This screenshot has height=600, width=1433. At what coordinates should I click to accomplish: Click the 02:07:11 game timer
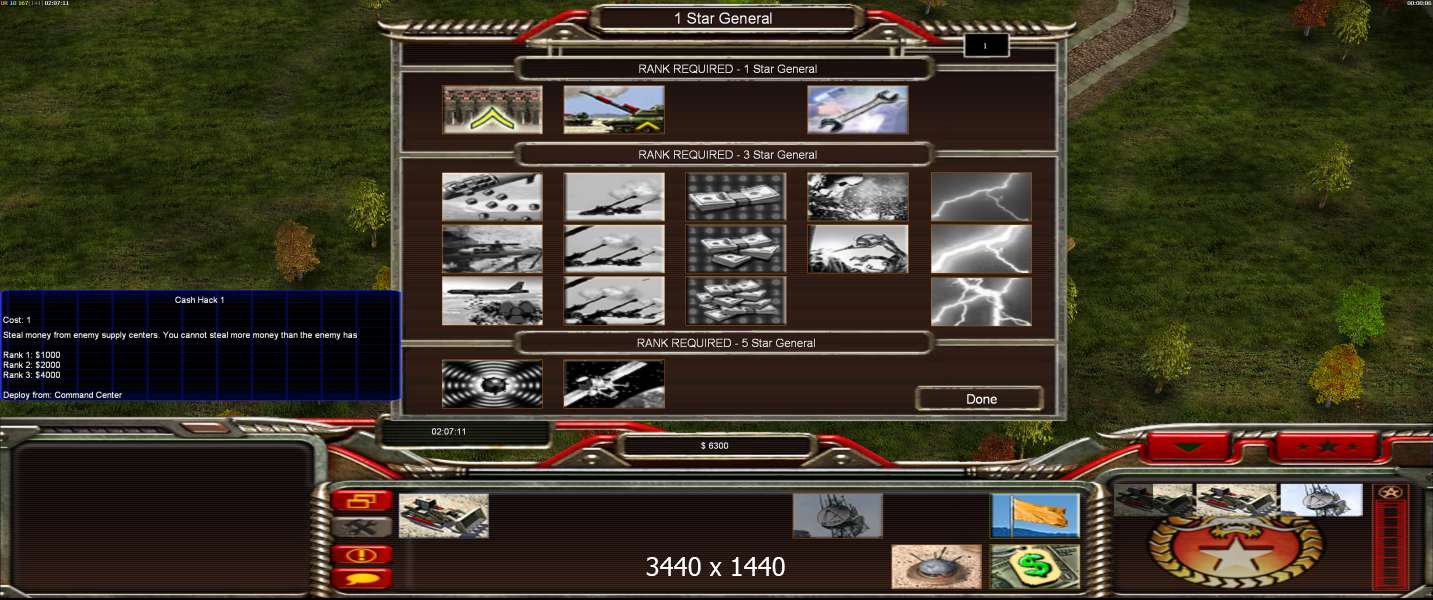[x=449, y=432]
